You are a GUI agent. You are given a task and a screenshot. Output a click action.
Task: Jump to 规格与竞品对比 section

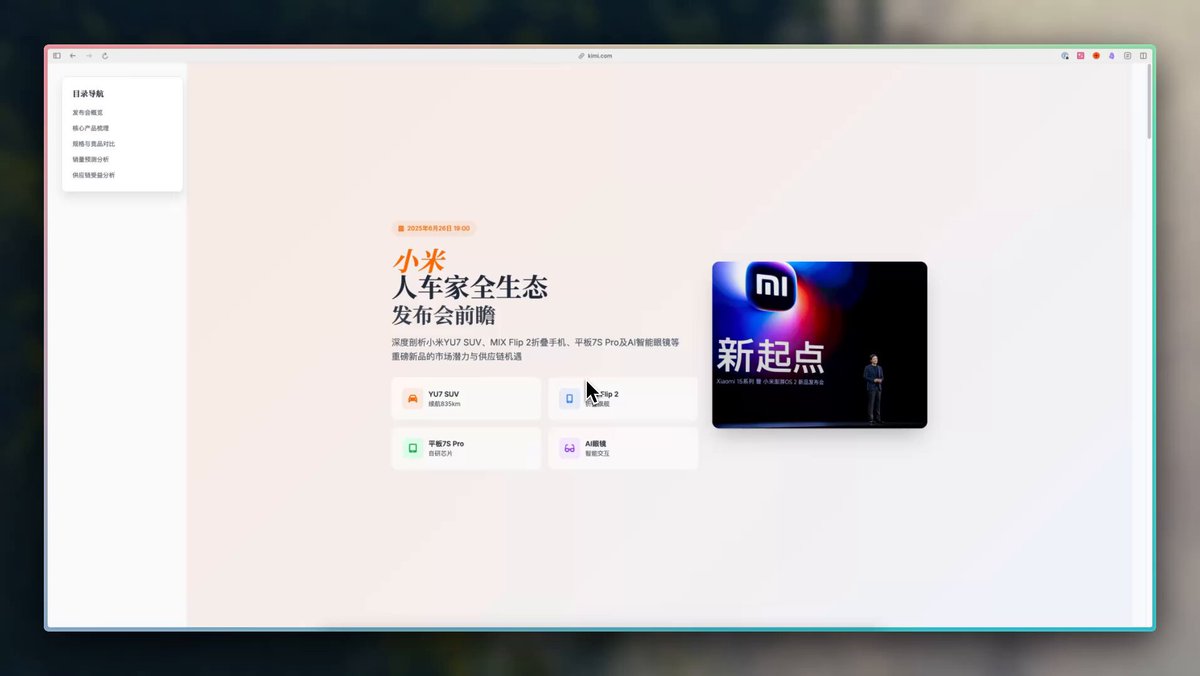coord(94,144)
